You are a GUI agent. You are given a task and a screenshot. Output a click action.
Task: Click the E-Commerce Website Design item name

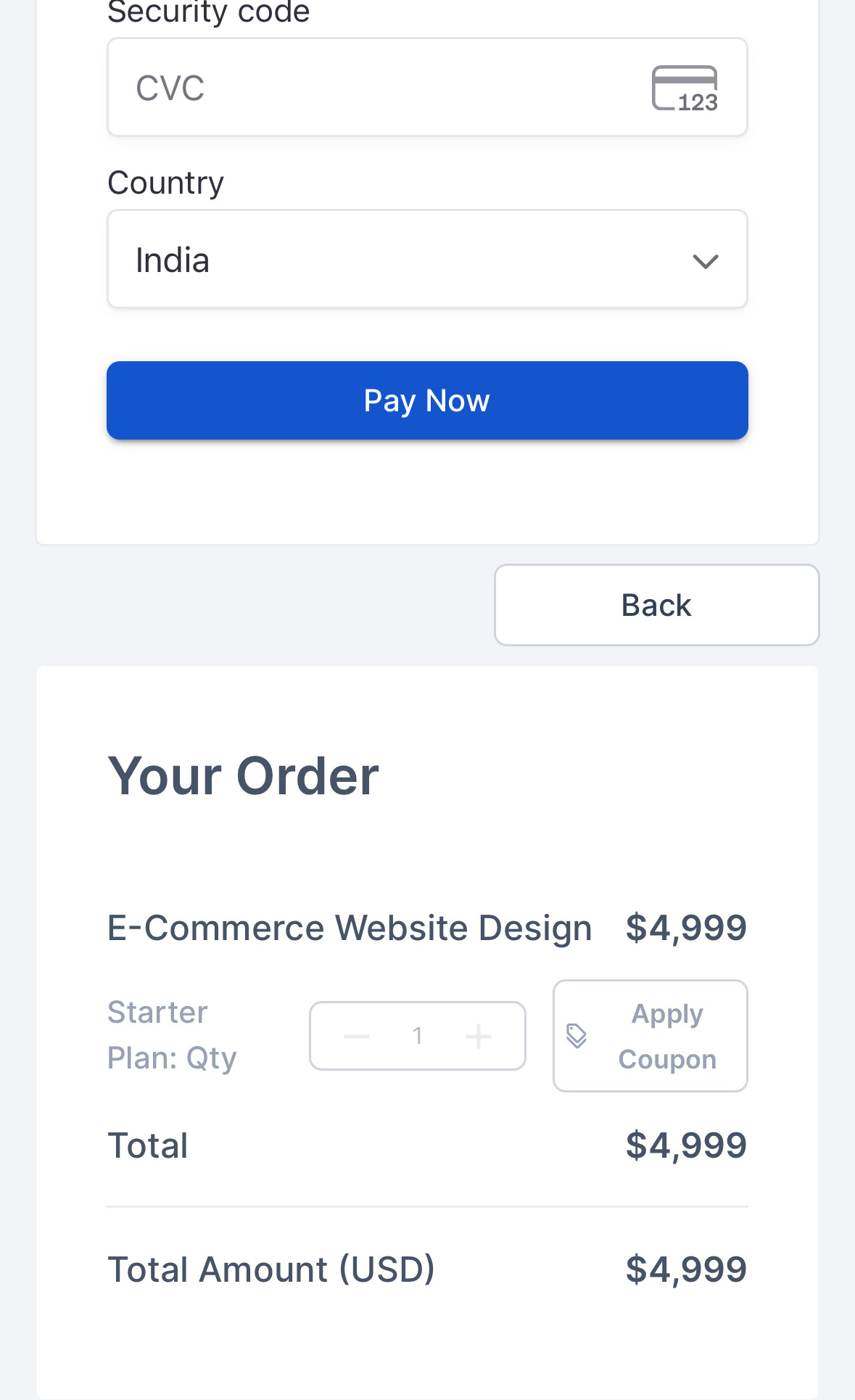(x=350, y=928)
